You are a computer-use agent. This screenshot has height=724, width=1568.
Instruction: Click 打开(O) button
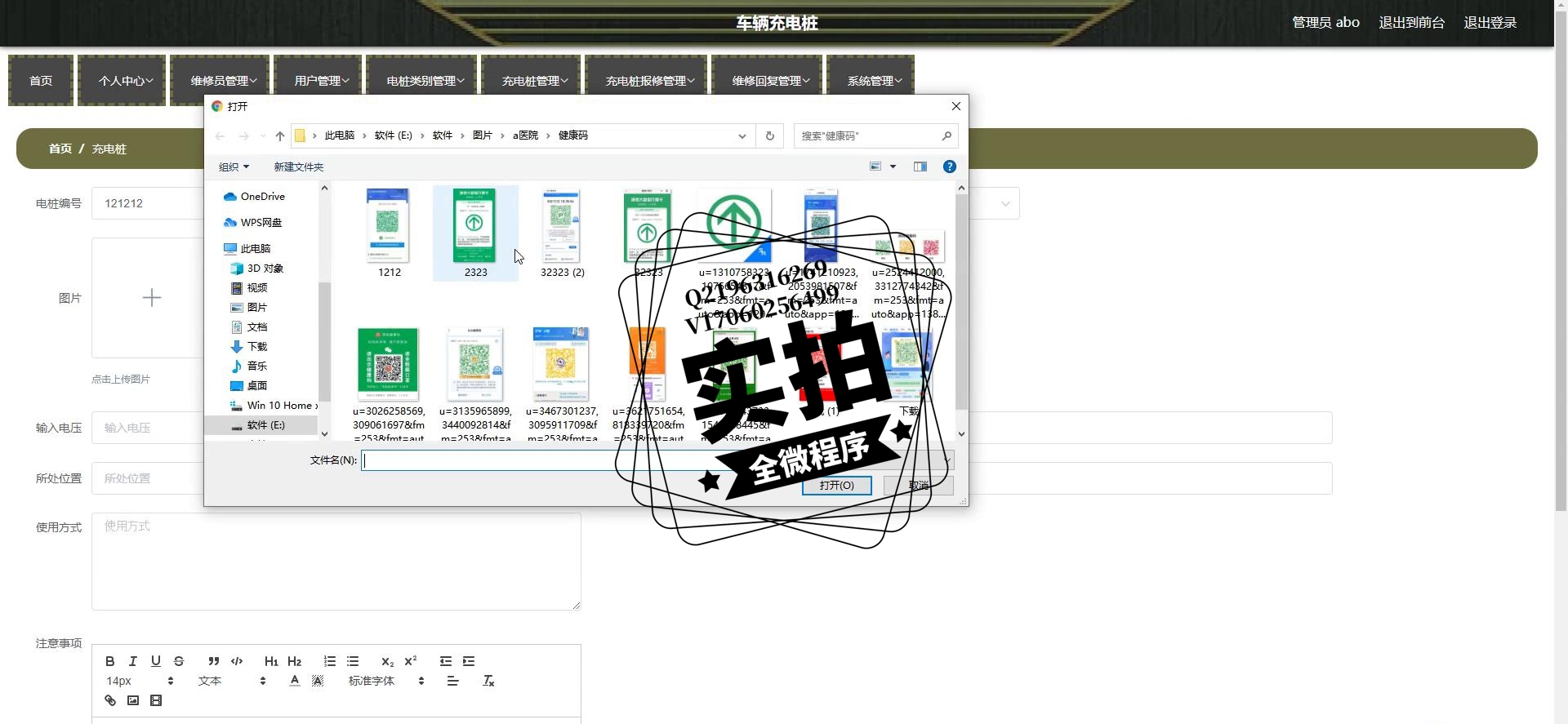[836, 485]
